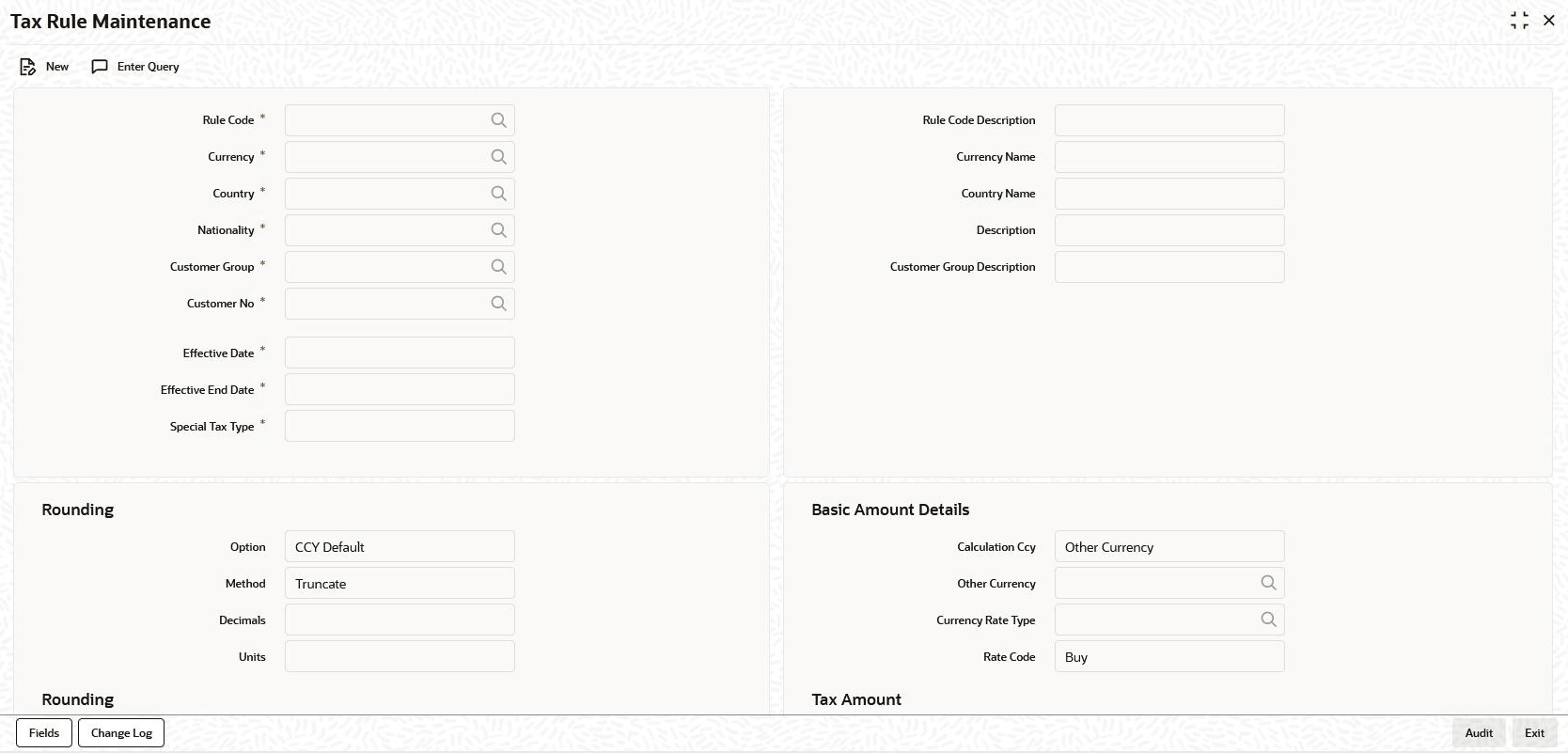Screen dimensions: 1568x753
Task: Click the Effective End Date label
Action: pyautogui.click(x=207, y=390)
